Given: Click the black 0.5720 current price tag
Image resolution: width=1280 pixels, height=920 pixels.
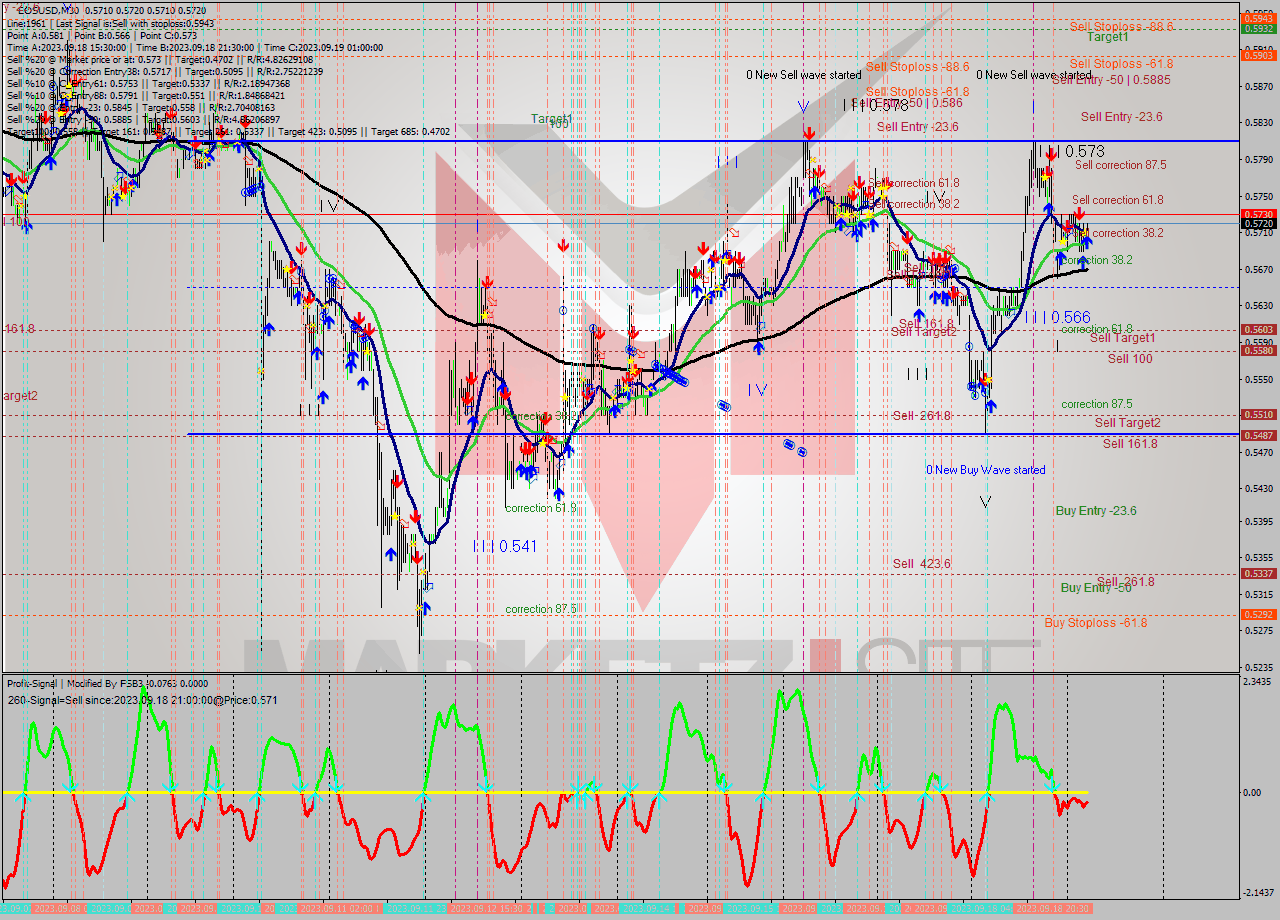Looking at the screenshot, I should click(1256, 224).
